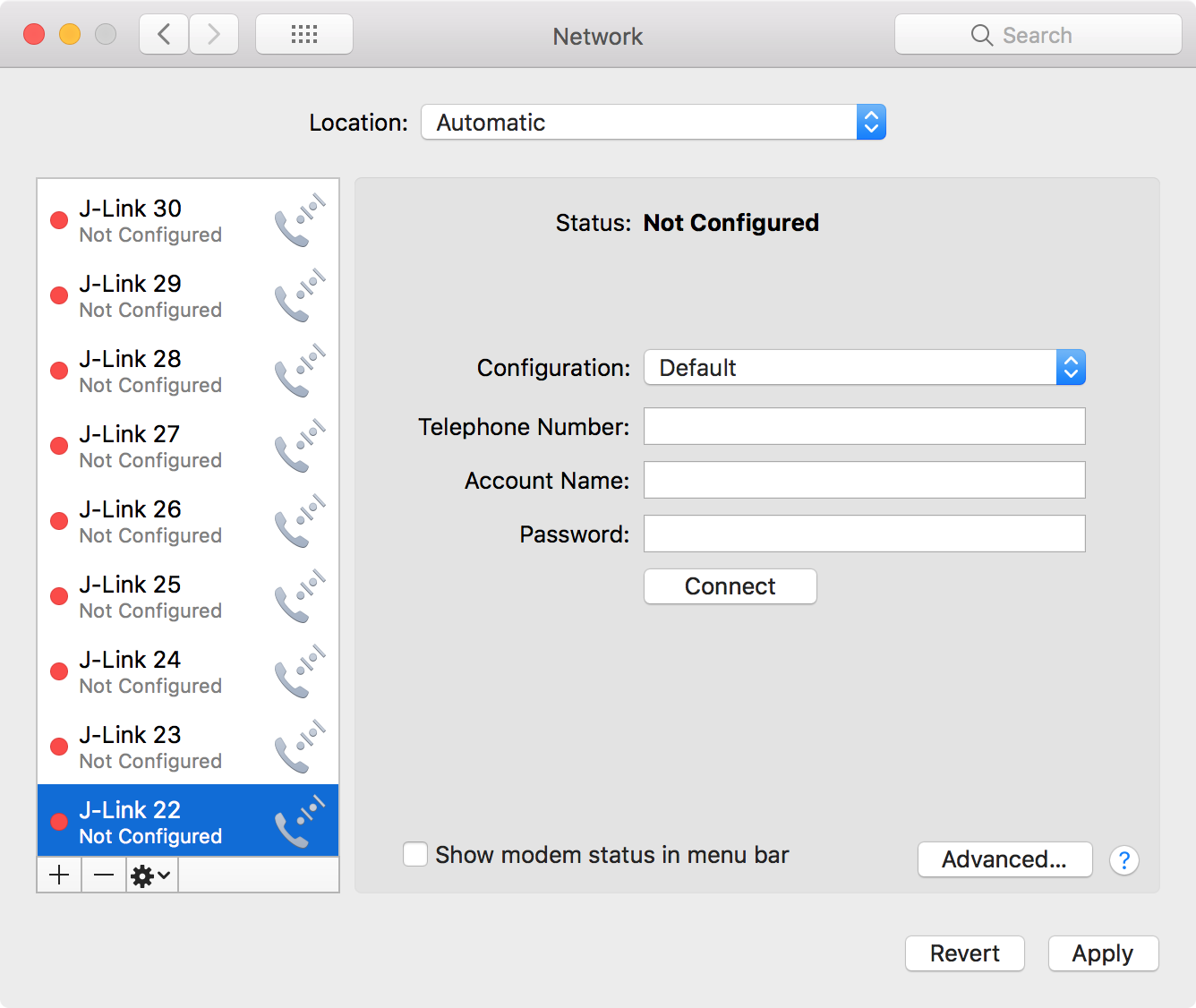Select J-Link 23 in the service list
This screenshot has width=1196, height=1008.
(188, 747)
